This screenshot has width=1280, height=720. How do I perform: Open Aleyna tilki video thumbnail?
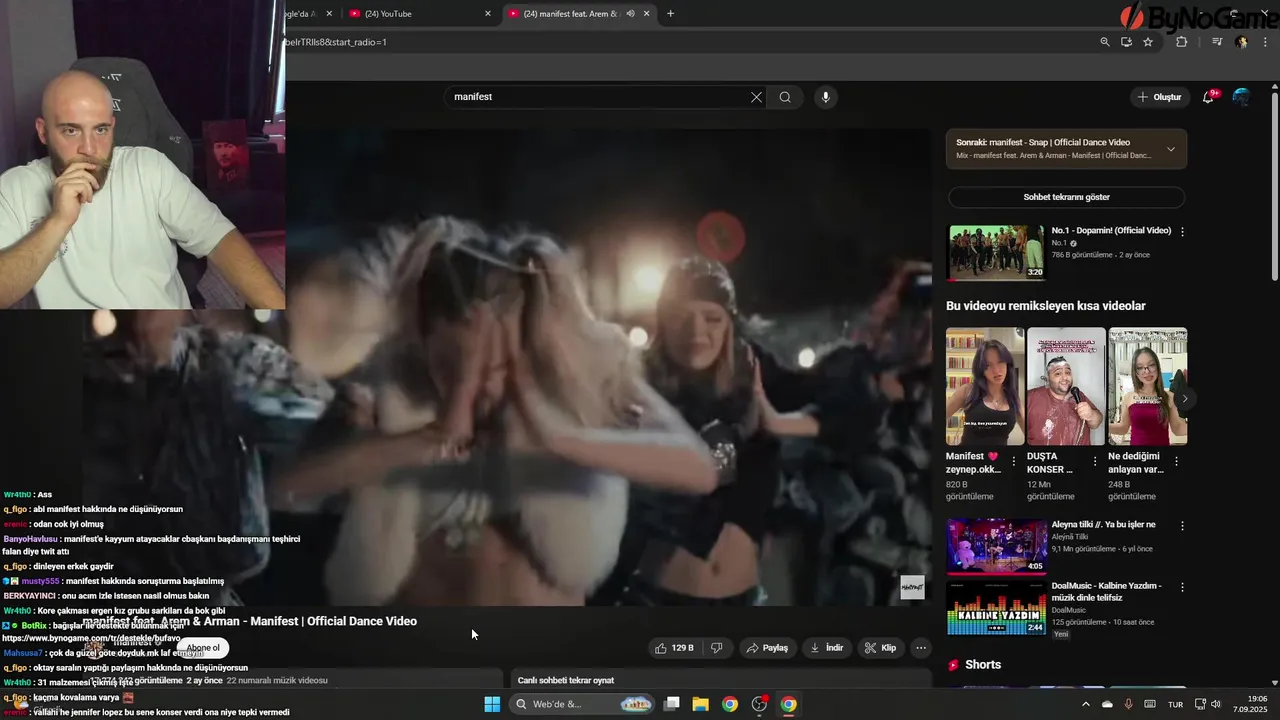(x=996, y=546)
